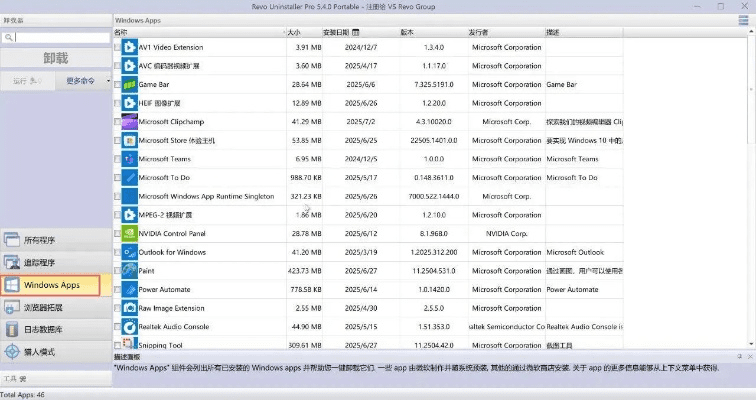Click the Microsoft Clipchamp app icon
The image size is (756, 400).
130,121
